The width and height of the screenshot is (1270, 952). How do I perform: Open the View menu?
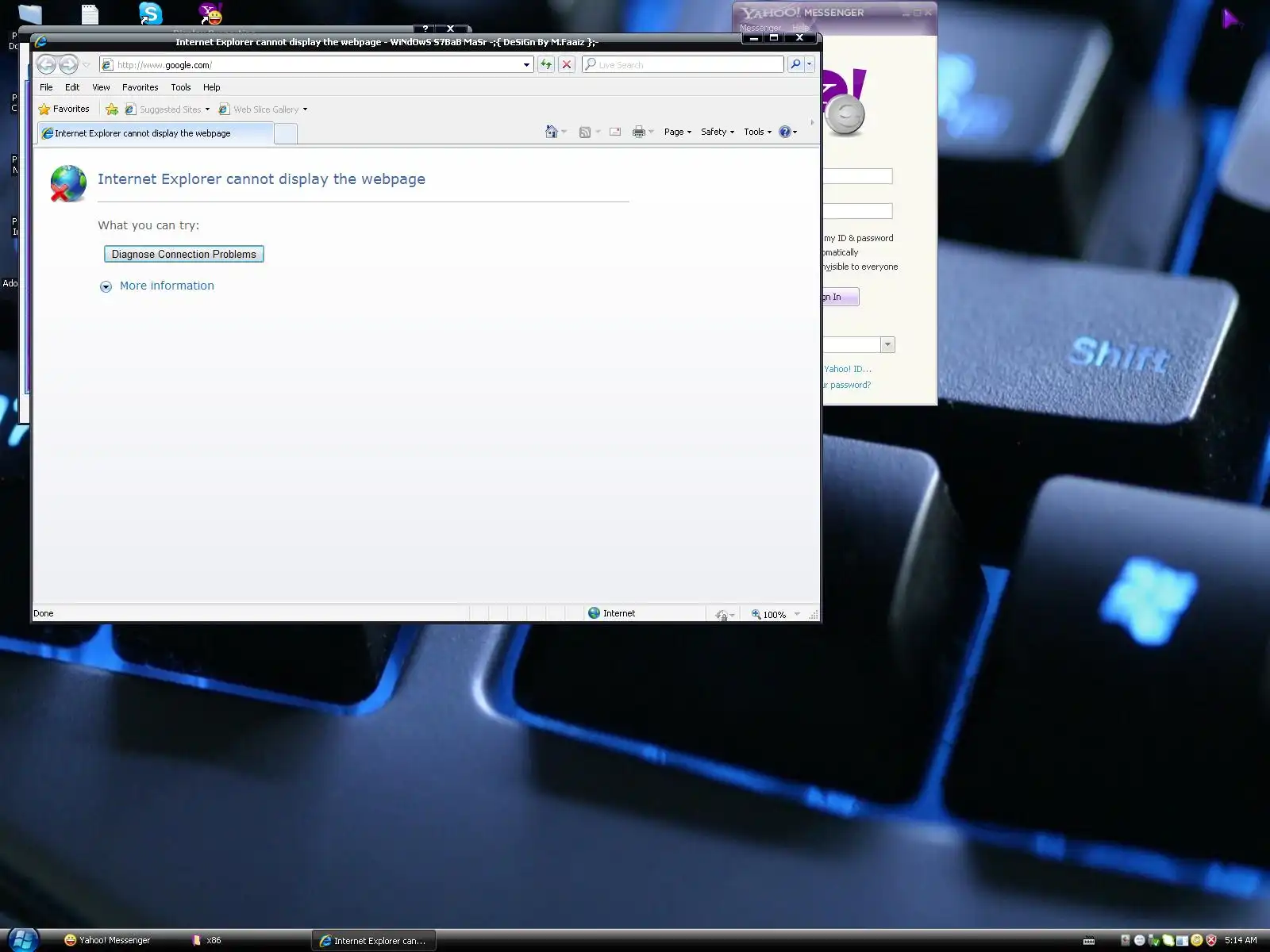(101, 87)
